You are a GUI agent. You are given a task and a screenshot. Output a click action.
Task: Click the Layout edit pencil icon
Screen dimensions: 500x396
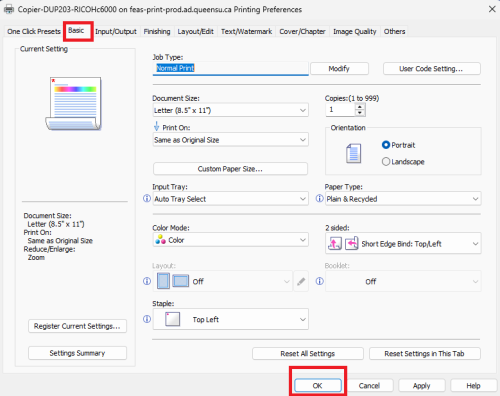[x=301, y=281]
